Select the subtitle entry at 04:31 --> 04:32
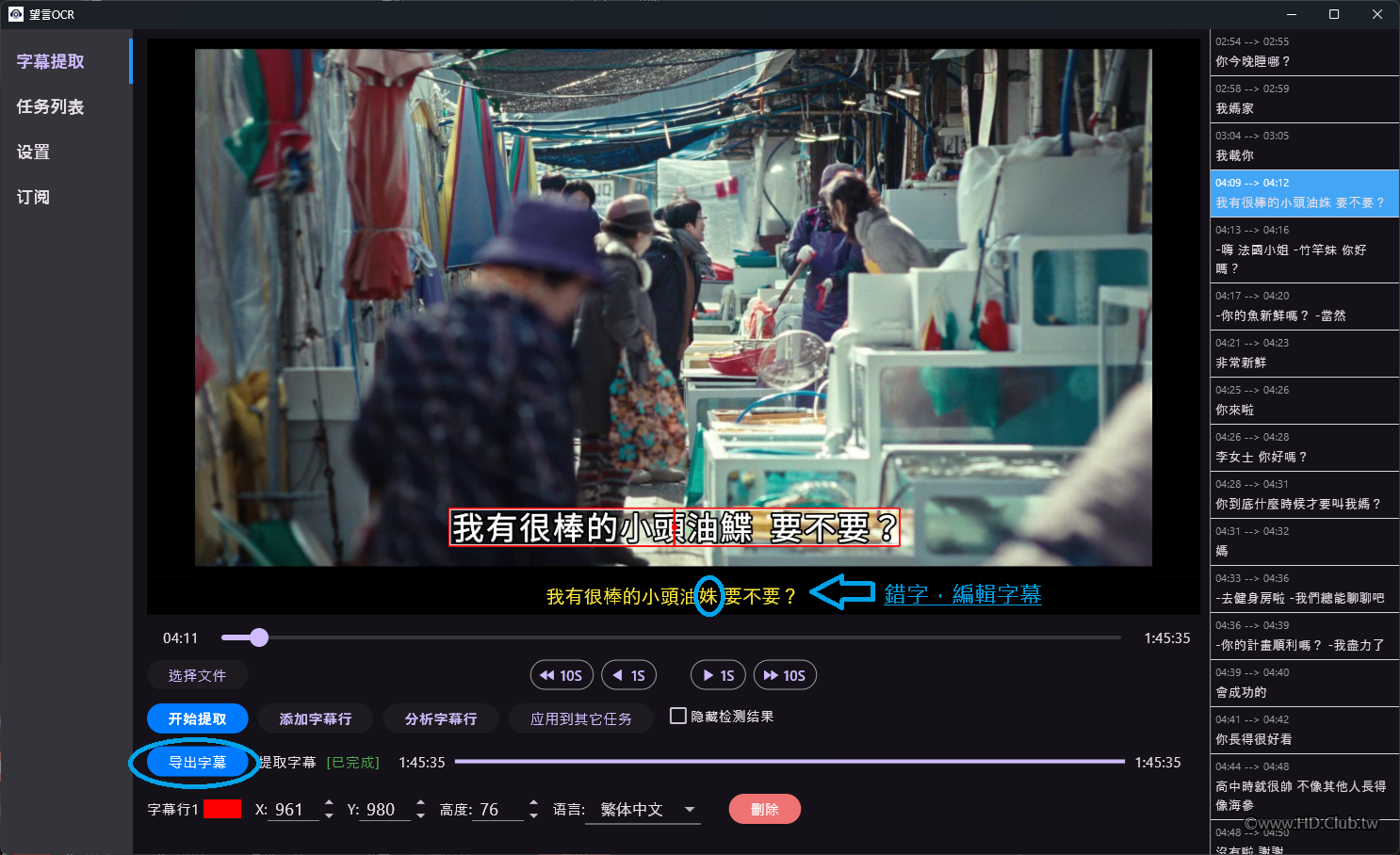The height and width of the screenshot is (855, 1400). pyautogui.click(x=1305, y=541)
